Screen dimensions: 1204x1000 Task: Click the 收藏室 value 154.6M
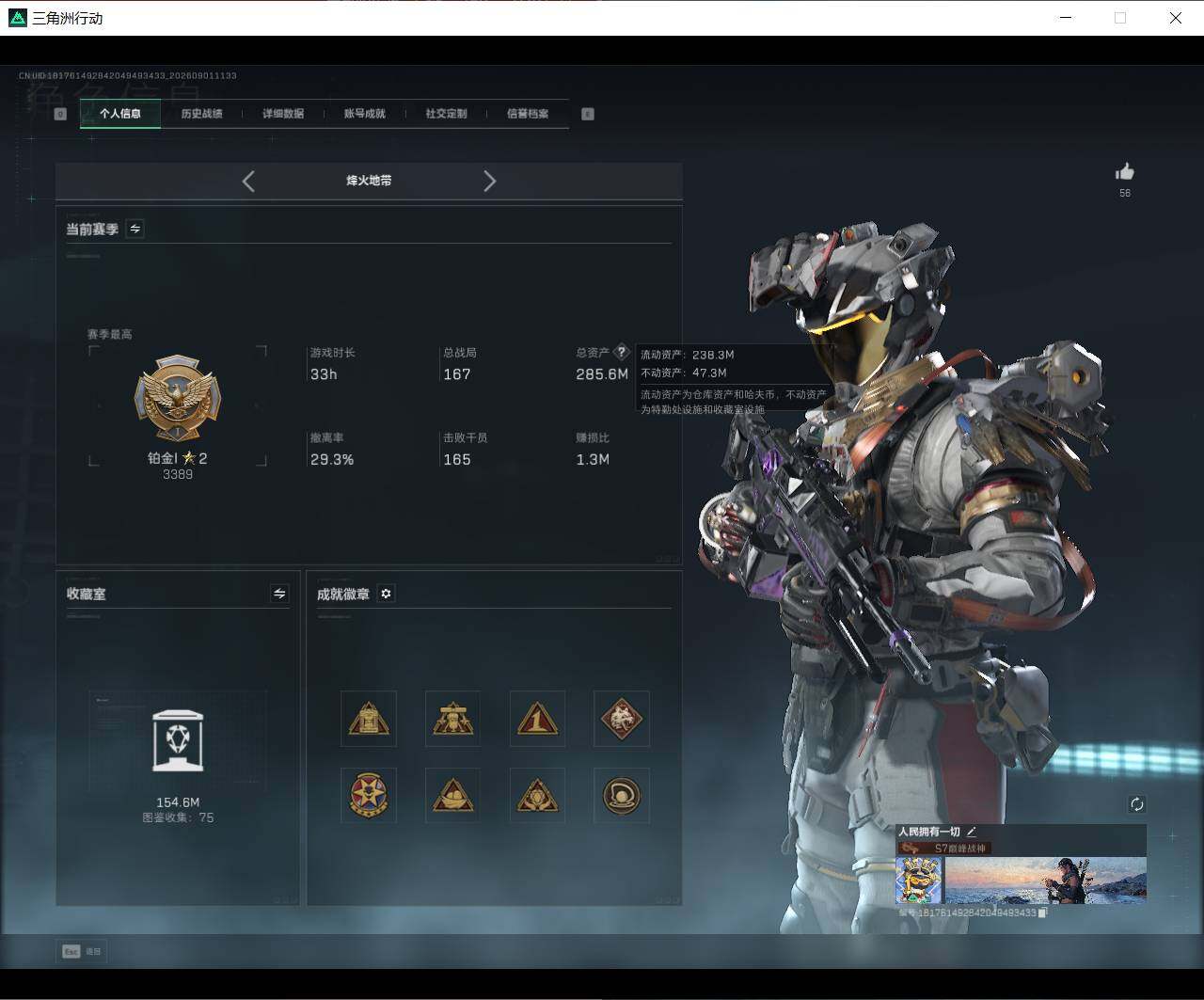coord(178,802)
